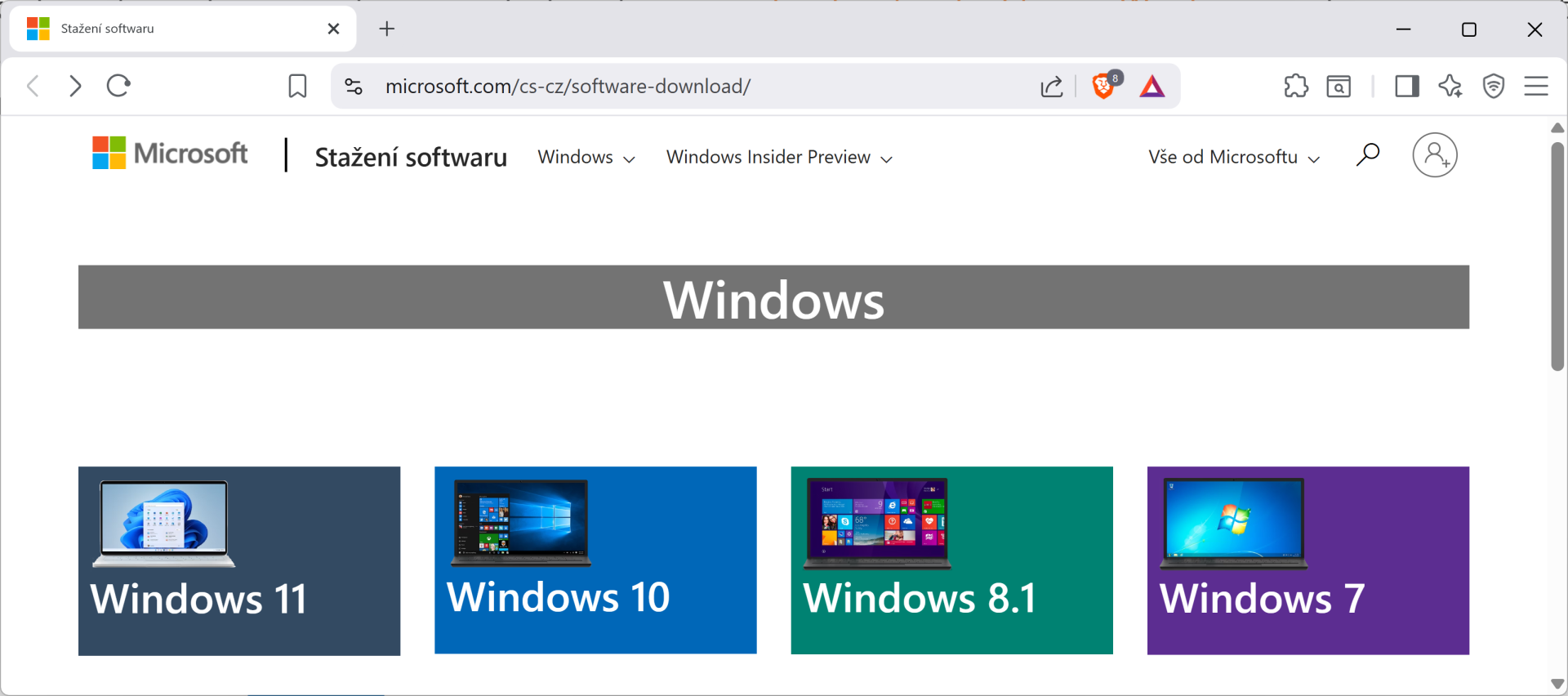
Task: Open the extensions puzzle icon
Action: click(x=1296, y=86)
